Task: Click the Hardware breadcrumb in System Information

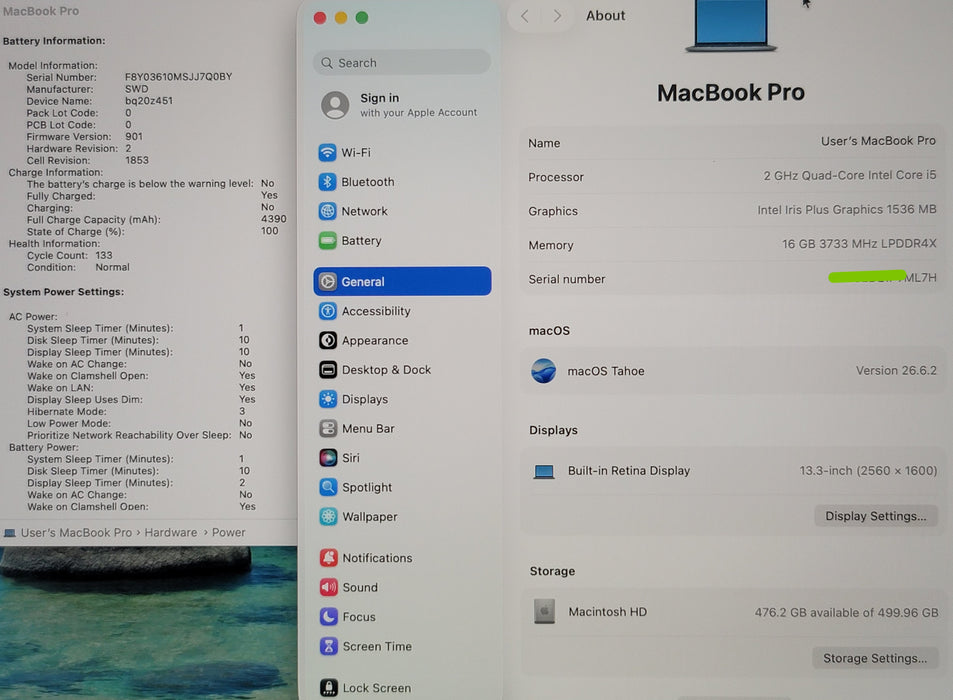Action: 171,532
